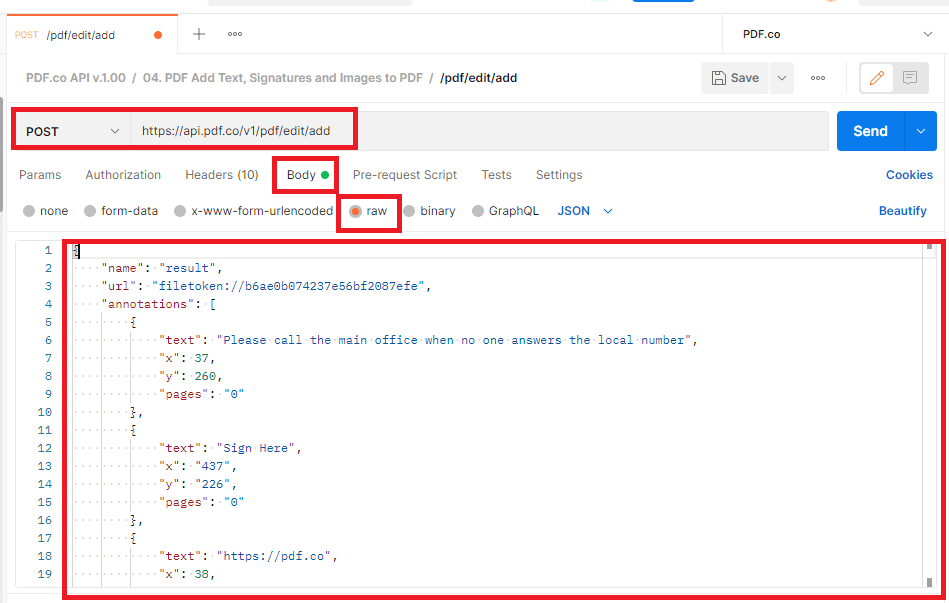Click the Cookies link icon area

908,174
